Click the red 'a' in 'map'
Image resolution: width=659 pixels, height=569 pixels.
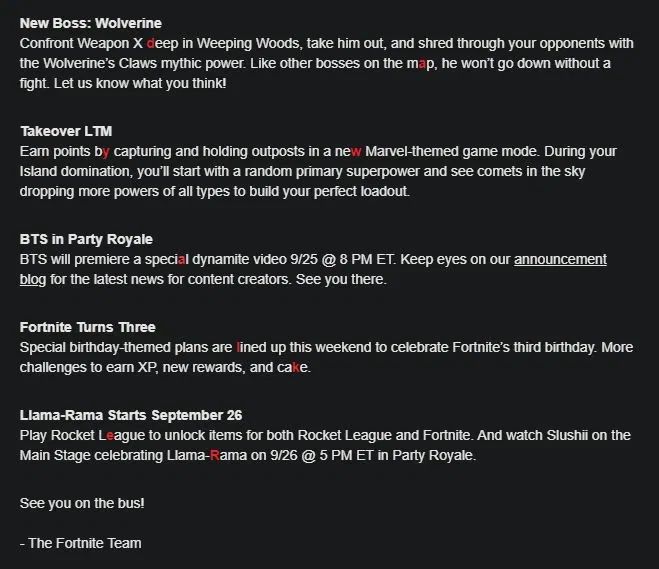click(x=422, y=64)
